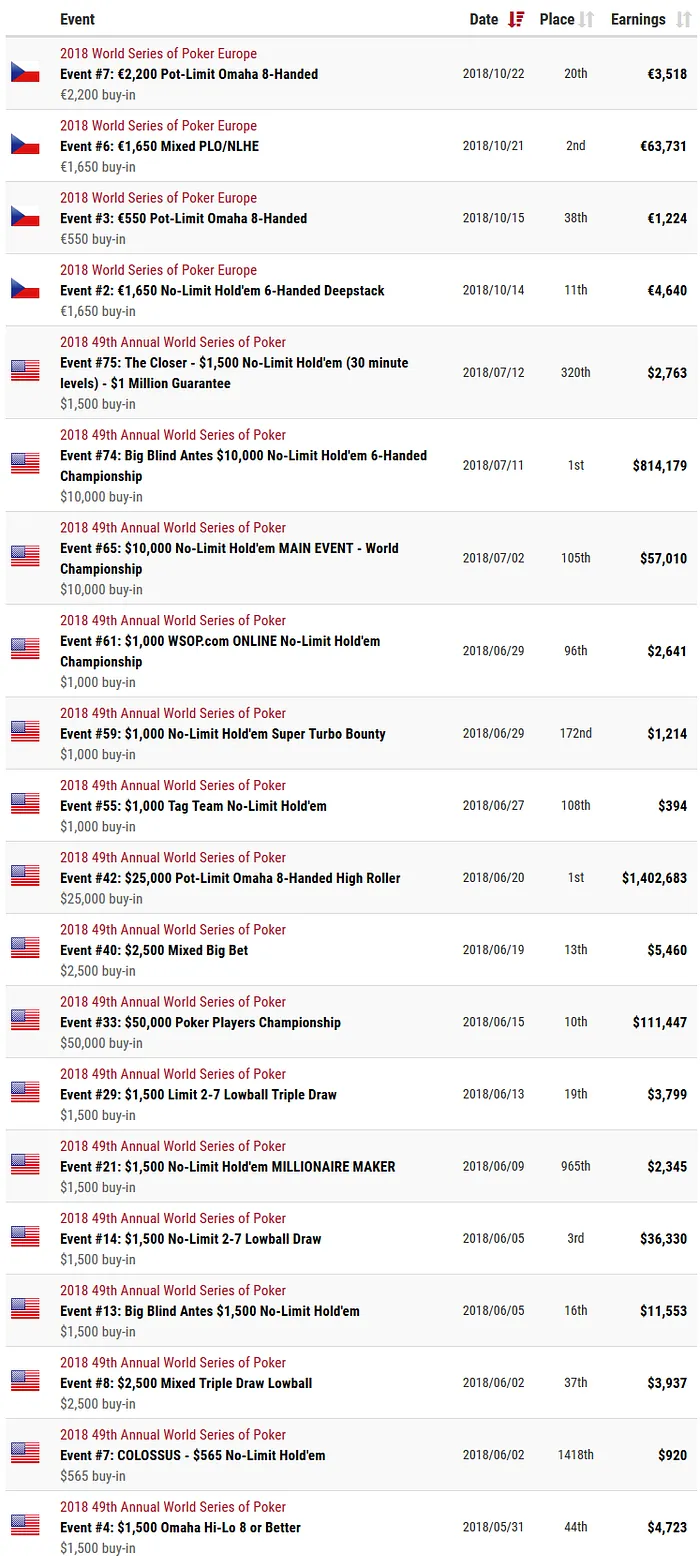
Task: Click US flag beside Event #65 MAIN EVENT
Action: coord(25,557)
